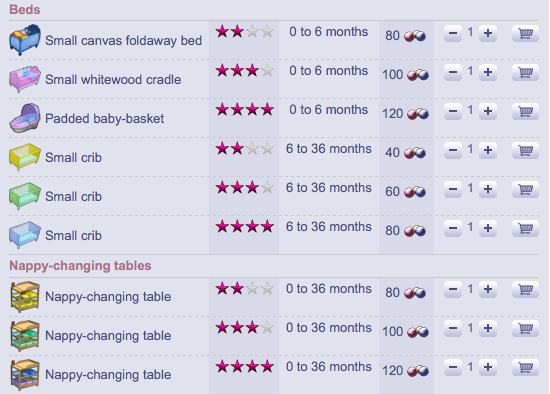Decrease quantity of Small whitewood cradle
Image resolution: width=550 pixels, height=394 pixels.
(x=452, y=73)
